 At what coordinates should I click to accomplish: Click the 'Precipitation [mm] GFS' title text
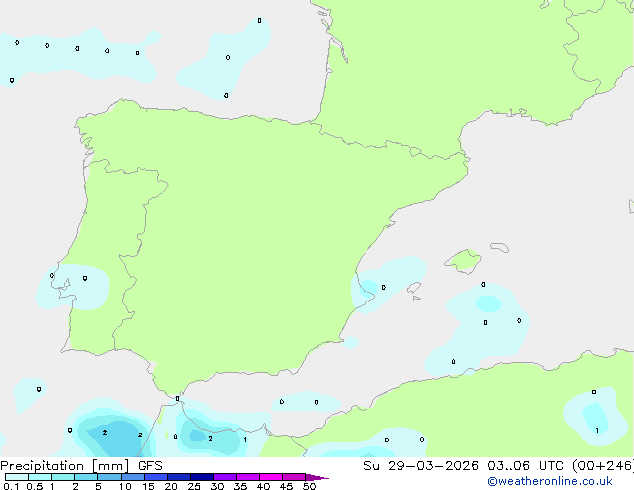coord(81,466)
